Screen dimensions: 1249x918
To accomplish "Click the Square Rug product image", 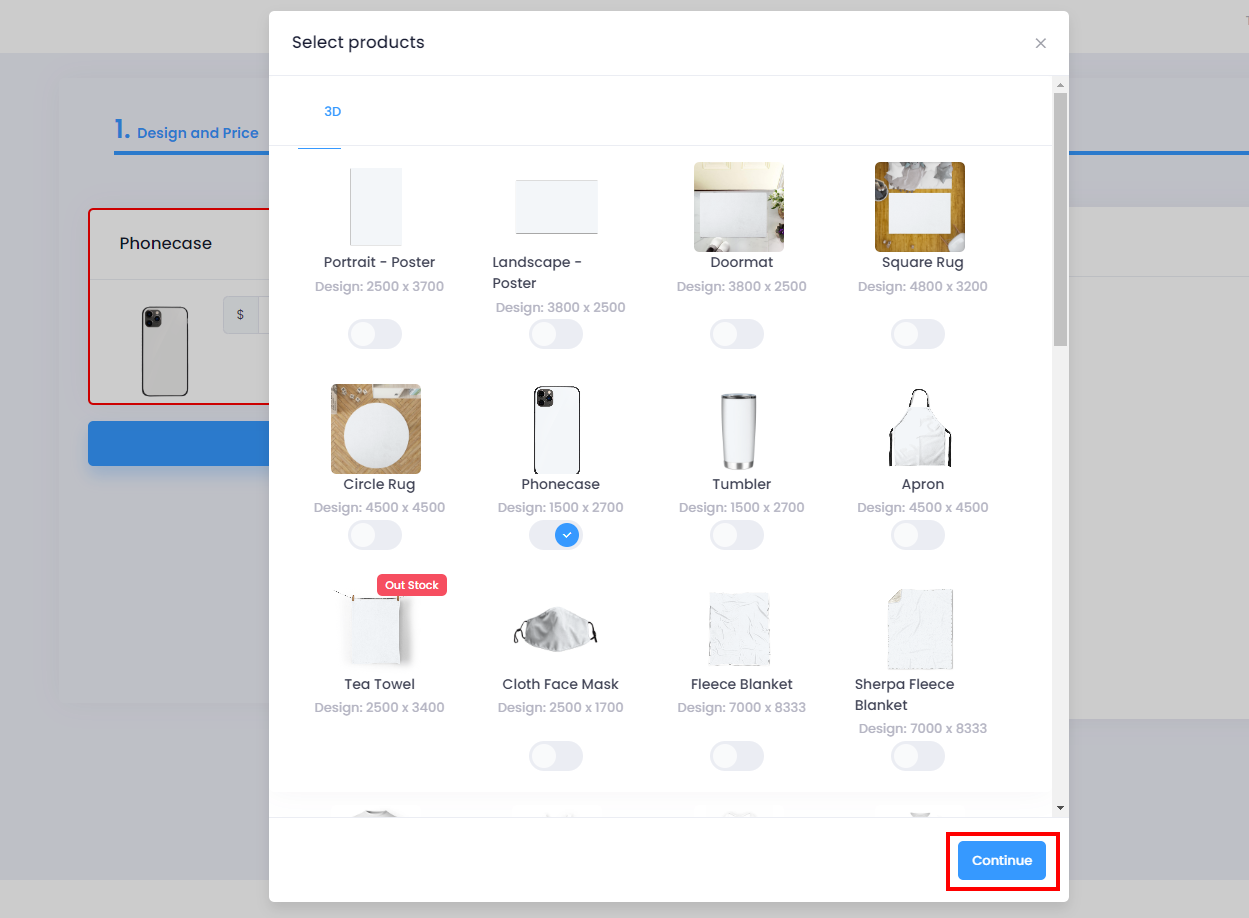I will coord(920,207).
